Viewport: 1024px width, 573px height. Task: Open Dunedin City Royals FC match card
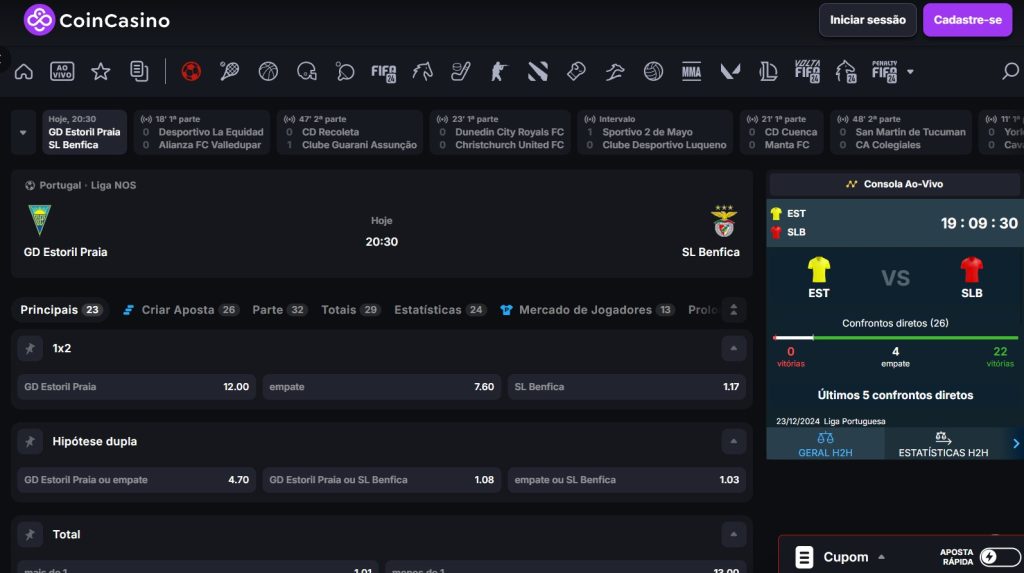(x=500, y=132)
